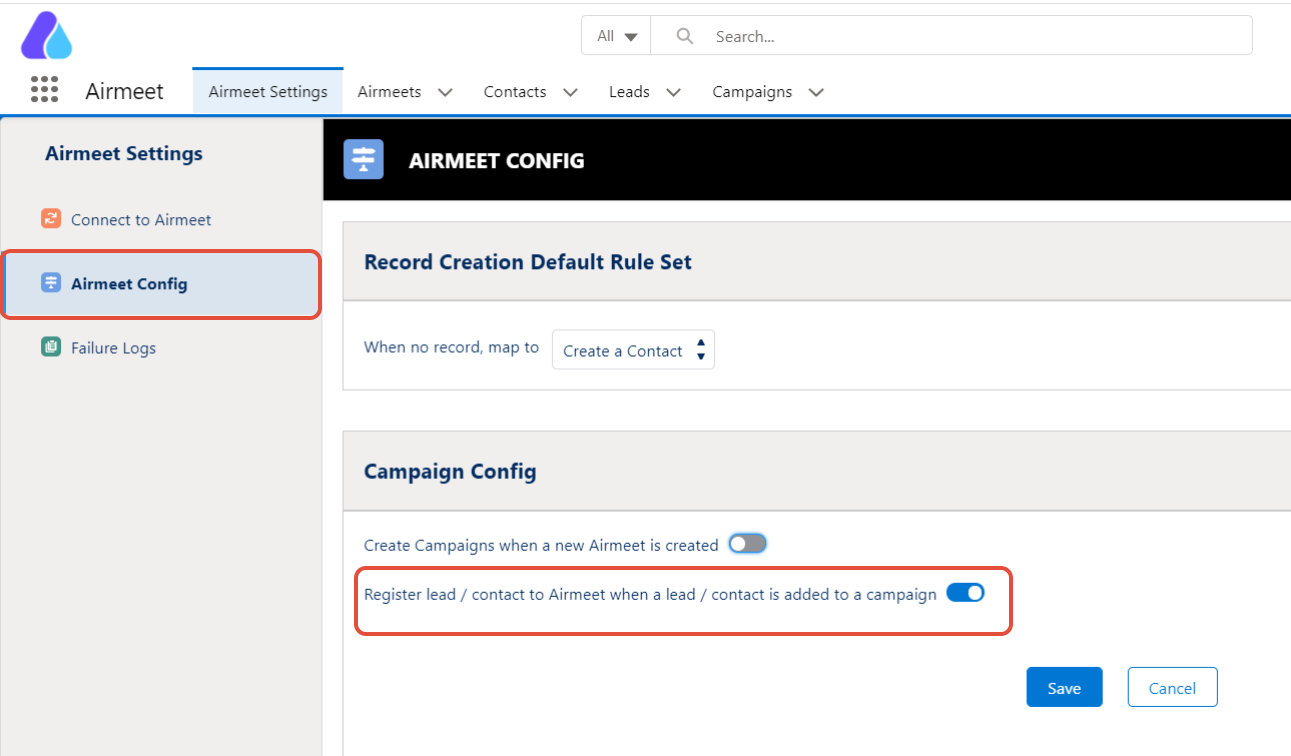Click the Record Creation Default Rule Set heading
Viewport: 1291px width, 756px height.
pyautogui.click(x=528, y=262)
